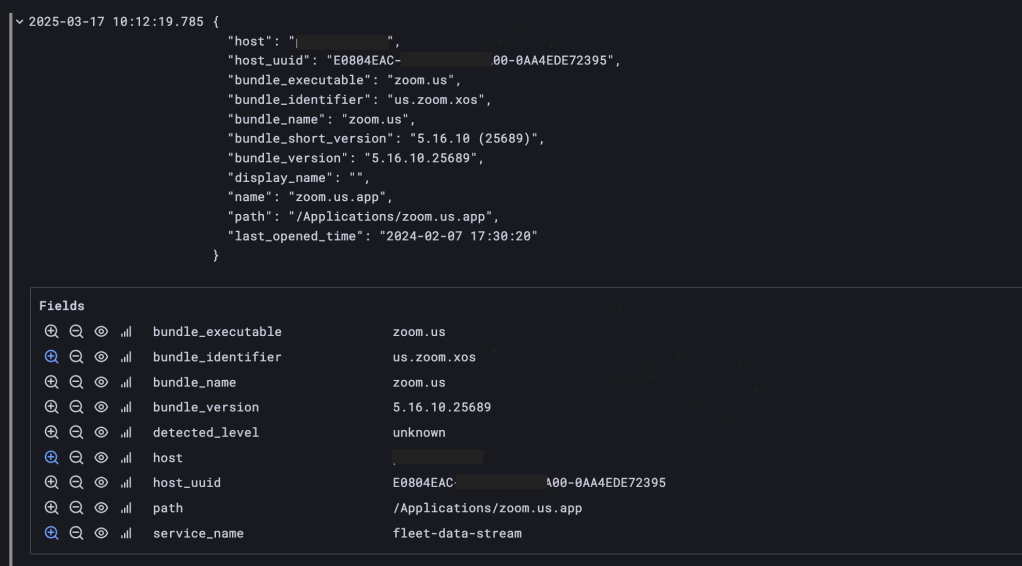This screenshot has height=566, width=1022.
Task: Select the "bundle_short_version" JSON line
Action: click(386, 139)
